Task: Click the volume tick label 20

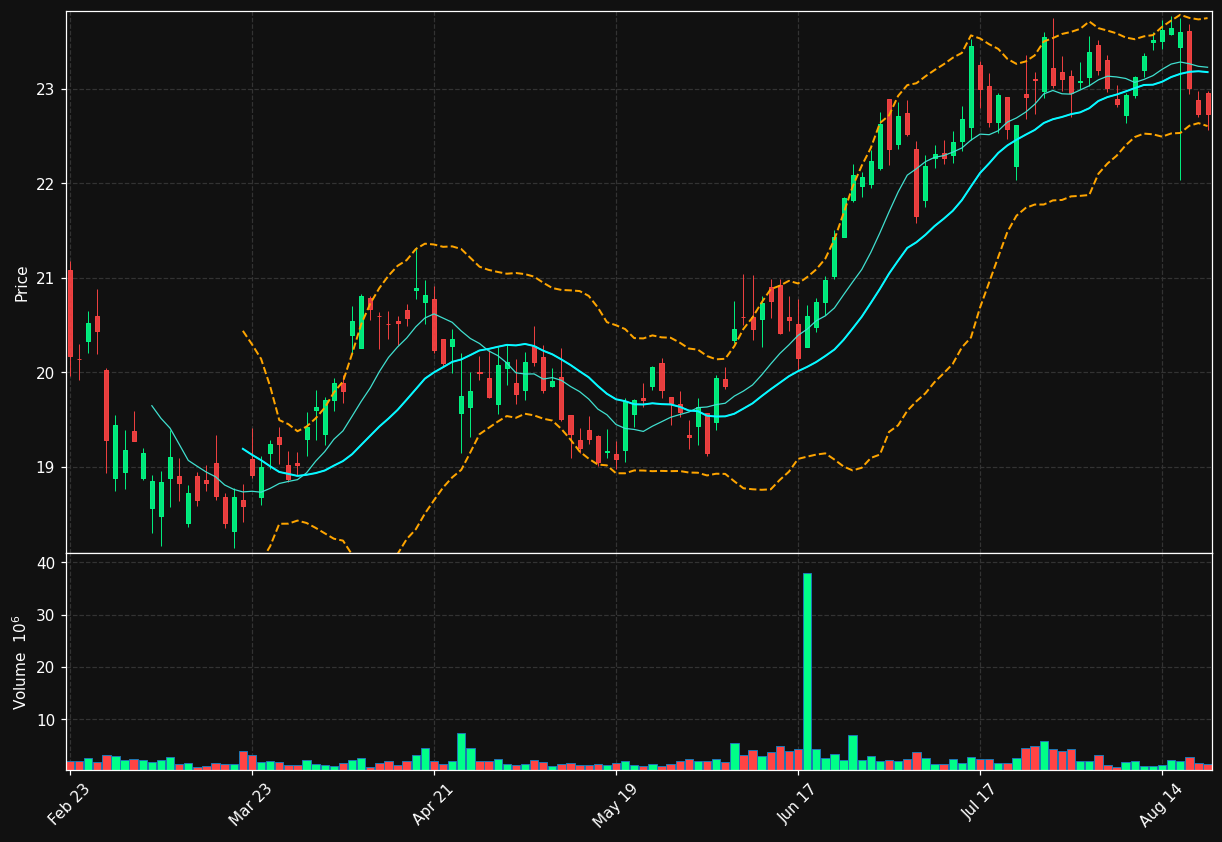Action: pyautogui.click(x=45, y=667)
